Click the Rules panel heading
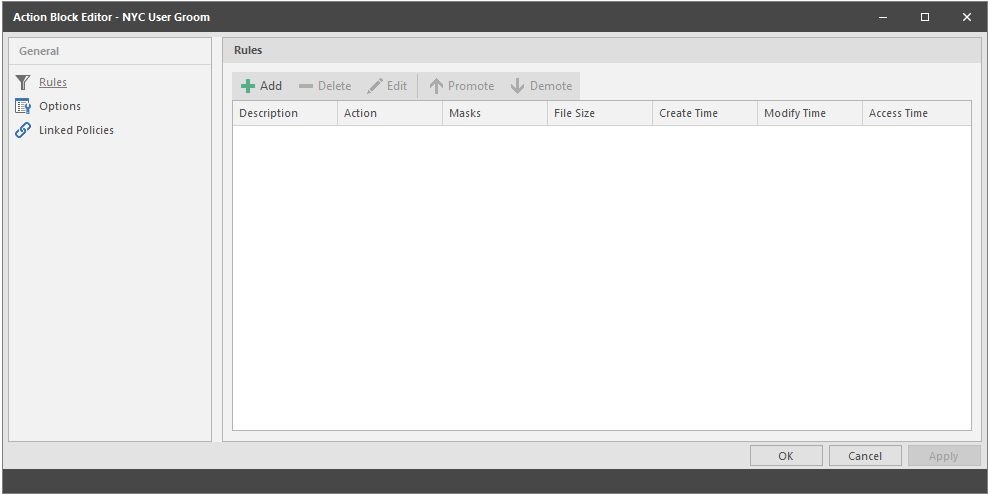The image size is (988, 494). pos(248,50)
